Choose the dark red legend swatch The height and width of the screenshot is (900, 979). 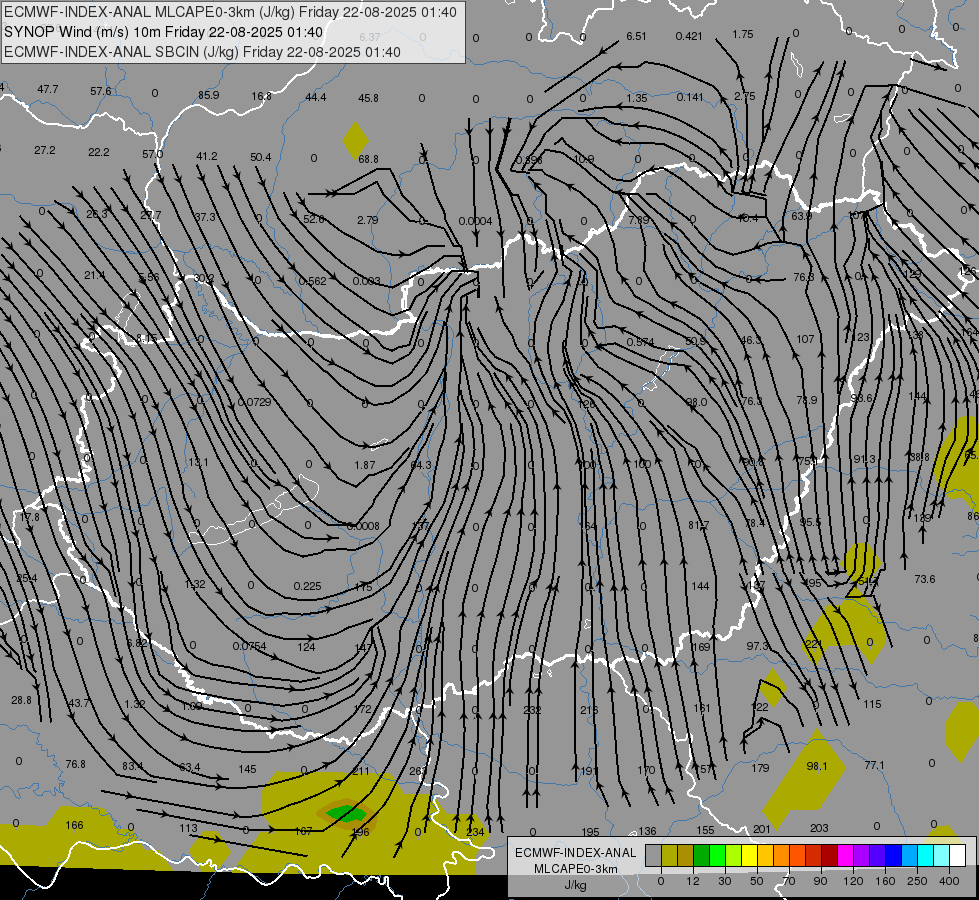point(829,855)
